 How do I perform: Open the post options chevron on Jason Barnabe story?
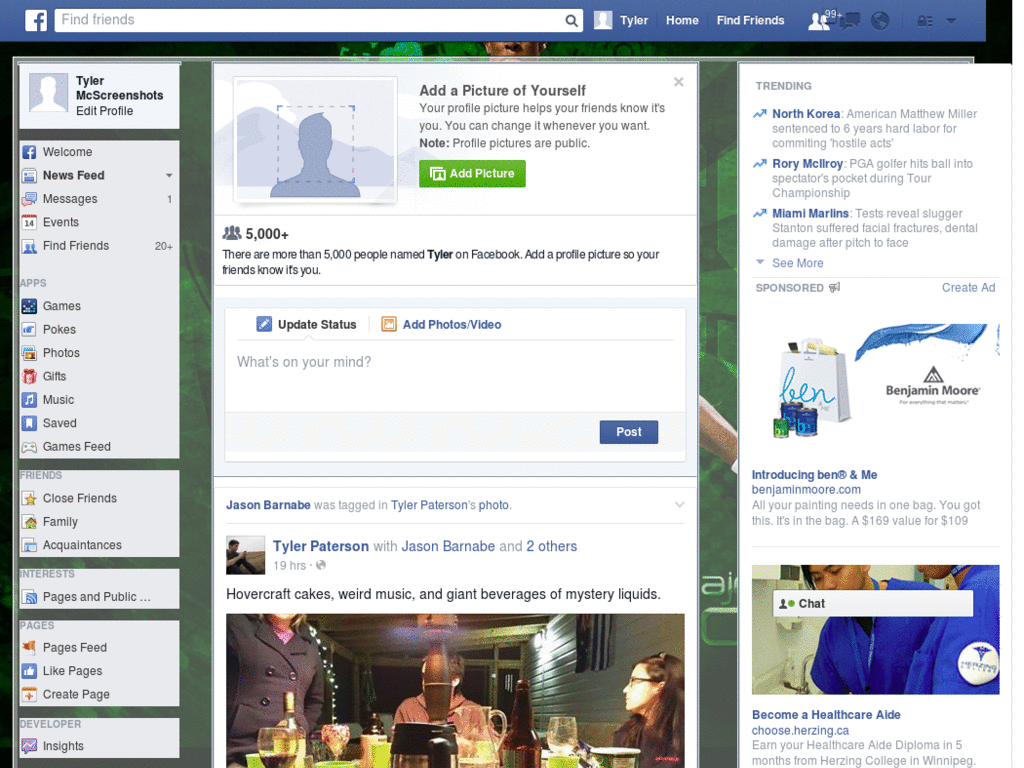pyautogui.click(x=679, y=505)
